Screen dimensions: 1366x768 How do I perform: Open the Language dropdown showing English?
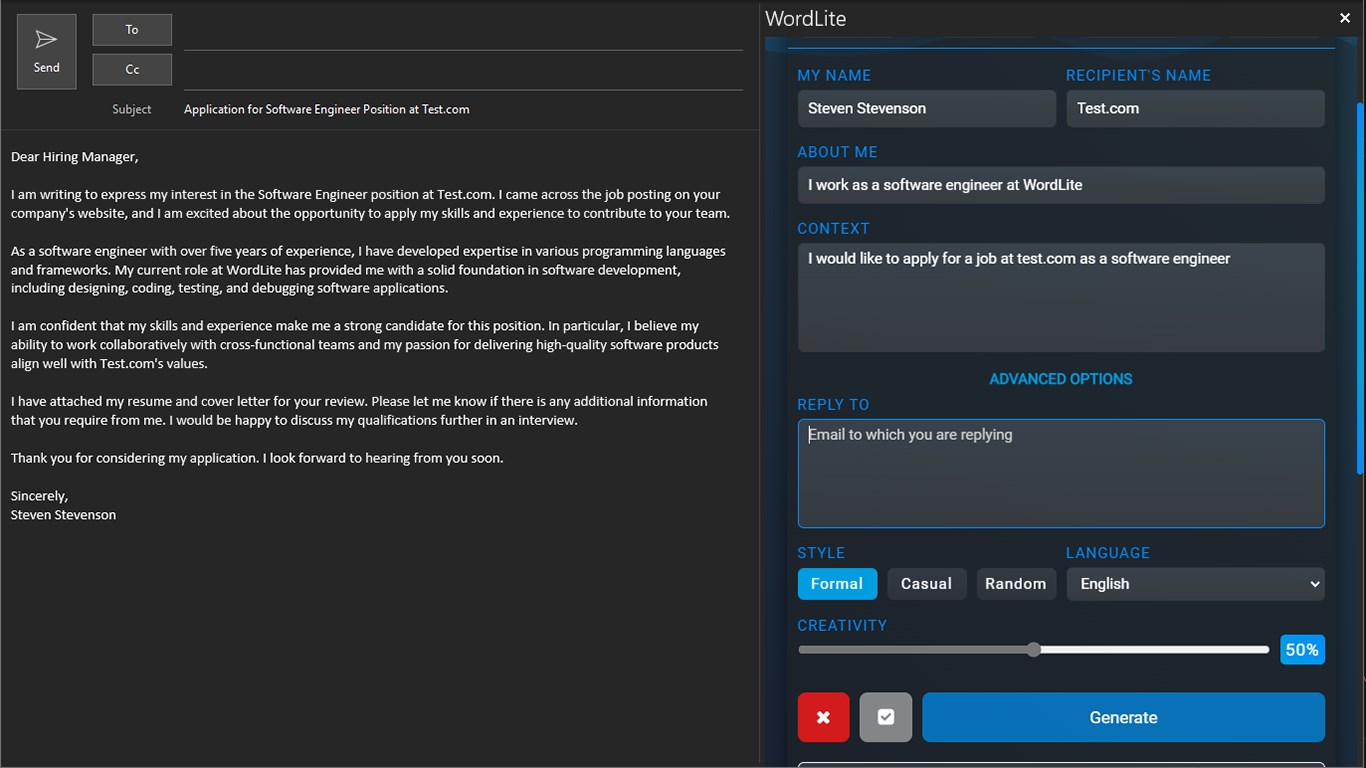pos(1195,584)
